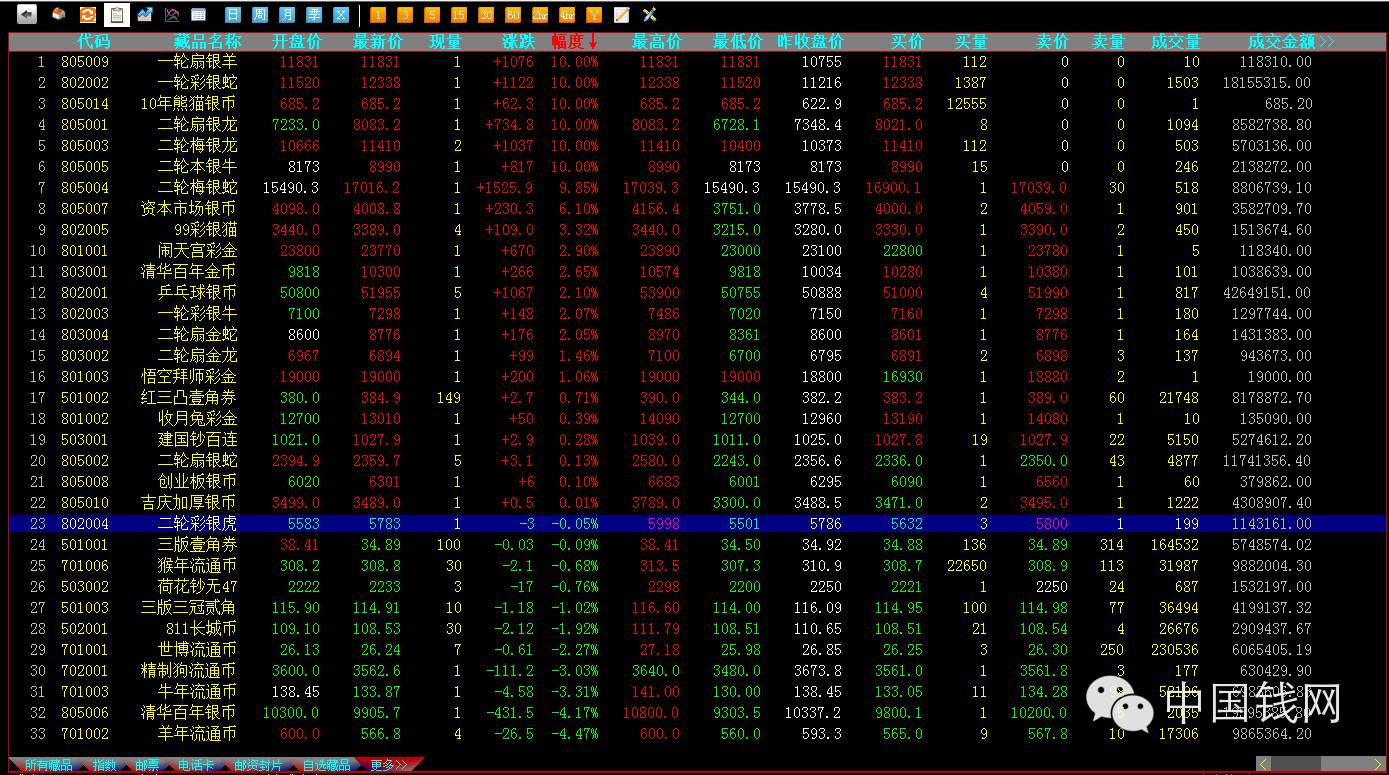Select row 一轮彩银蛇
Image resolution: width=1389 pixels, height=775 pixels.
click(697, 83)
